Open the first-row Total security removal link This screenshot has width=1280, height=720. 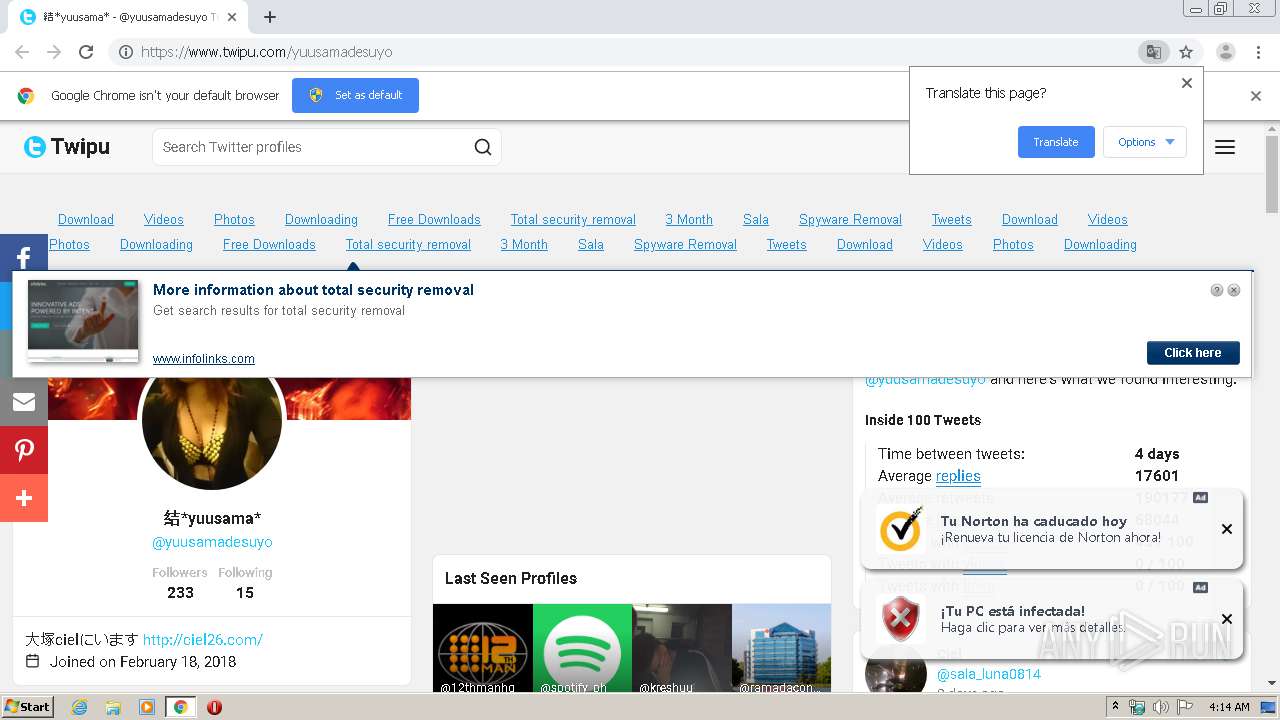tap(573, 219)
